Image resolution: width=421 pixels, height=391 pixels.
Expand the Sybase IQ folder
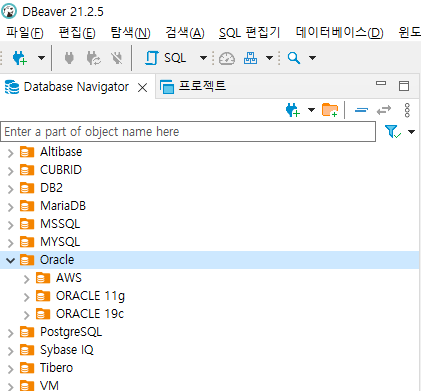(10, 351)
